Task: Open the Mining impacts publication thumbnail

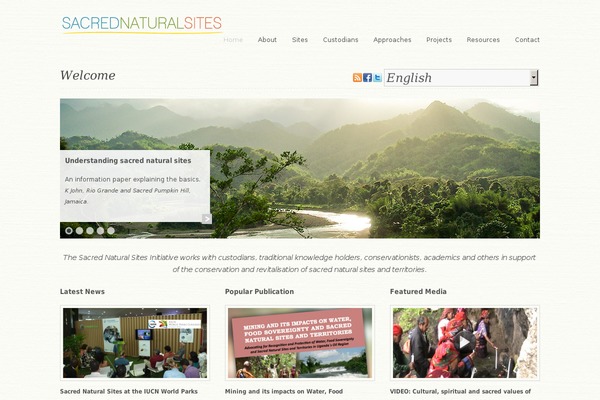Action: pos(300,343)
